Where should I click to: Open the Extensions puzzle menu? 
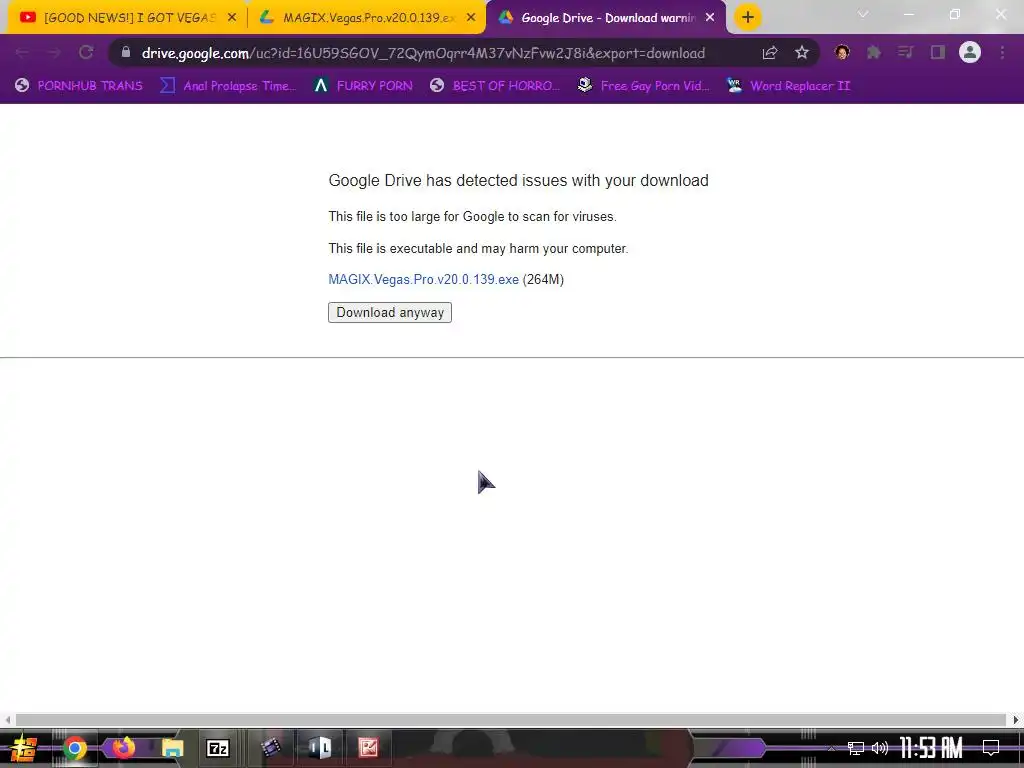pyautogui.click(x=874, y=52)
